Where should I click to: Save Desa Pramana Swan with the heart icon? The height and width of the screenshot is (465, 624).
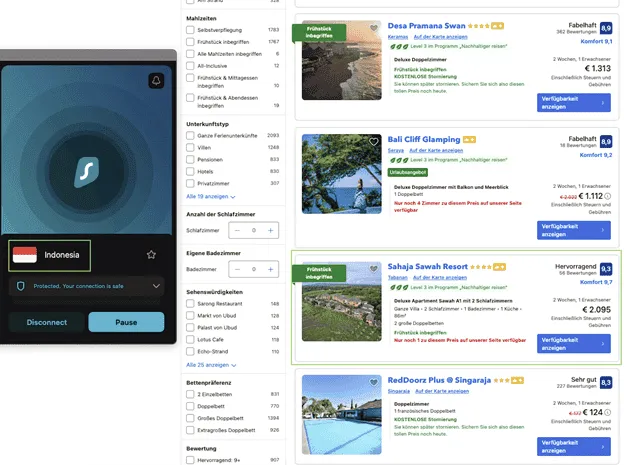(373, 29)
